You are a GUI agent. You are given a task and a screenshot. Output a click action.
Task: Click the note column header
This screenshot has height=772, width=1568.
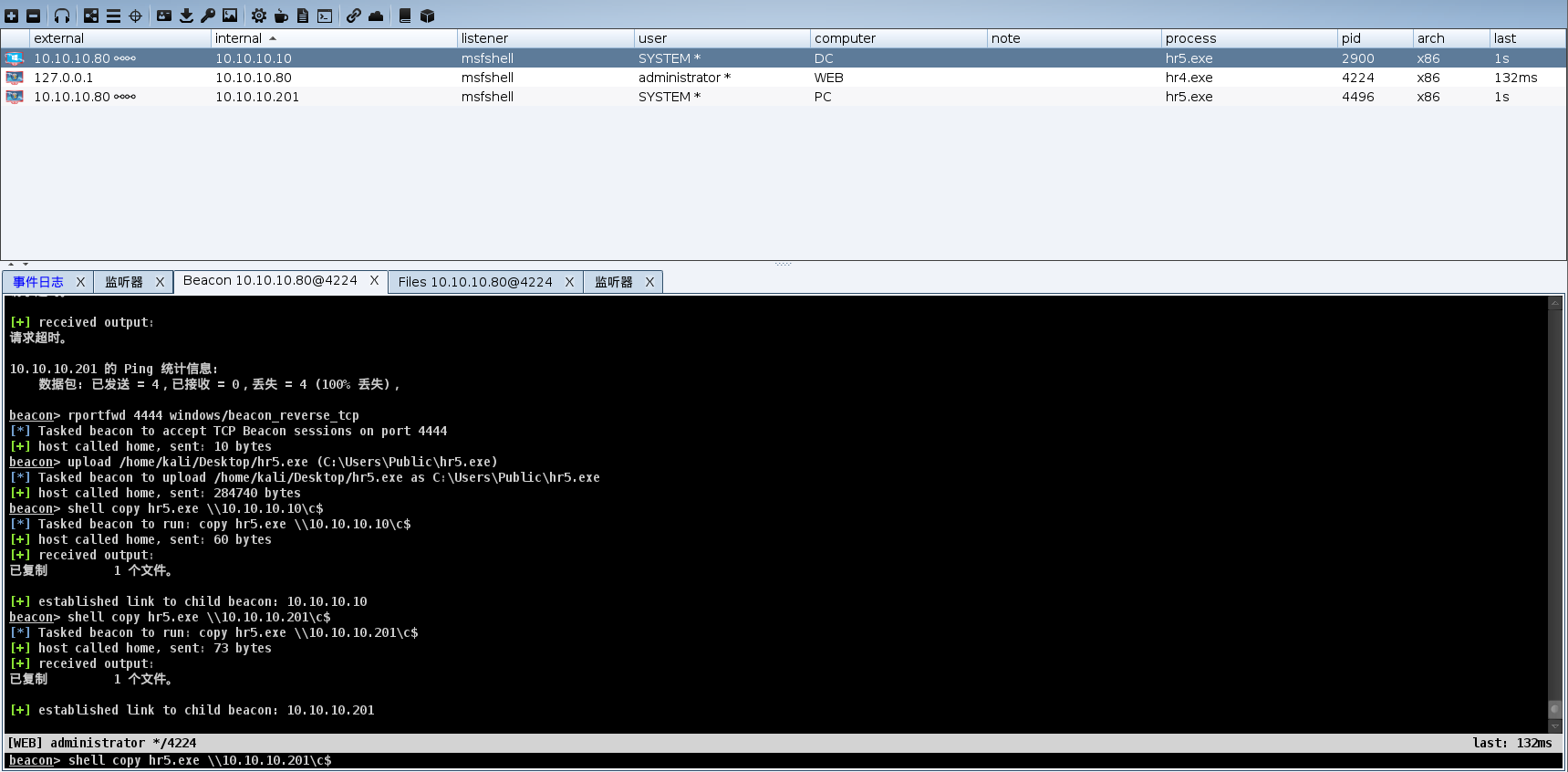point(1075,38)
